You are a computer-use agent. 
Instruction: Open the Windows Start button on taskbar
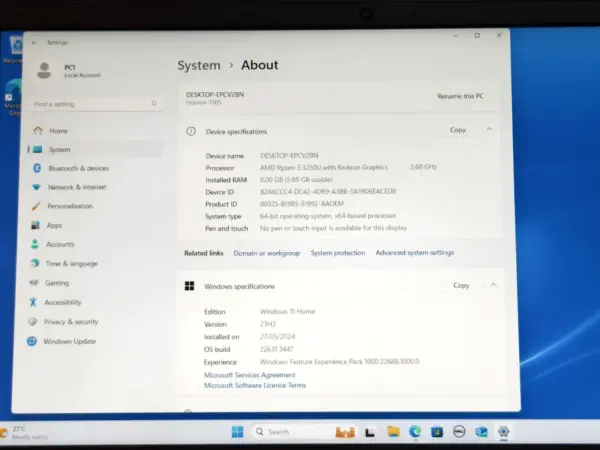click(237, 432)
